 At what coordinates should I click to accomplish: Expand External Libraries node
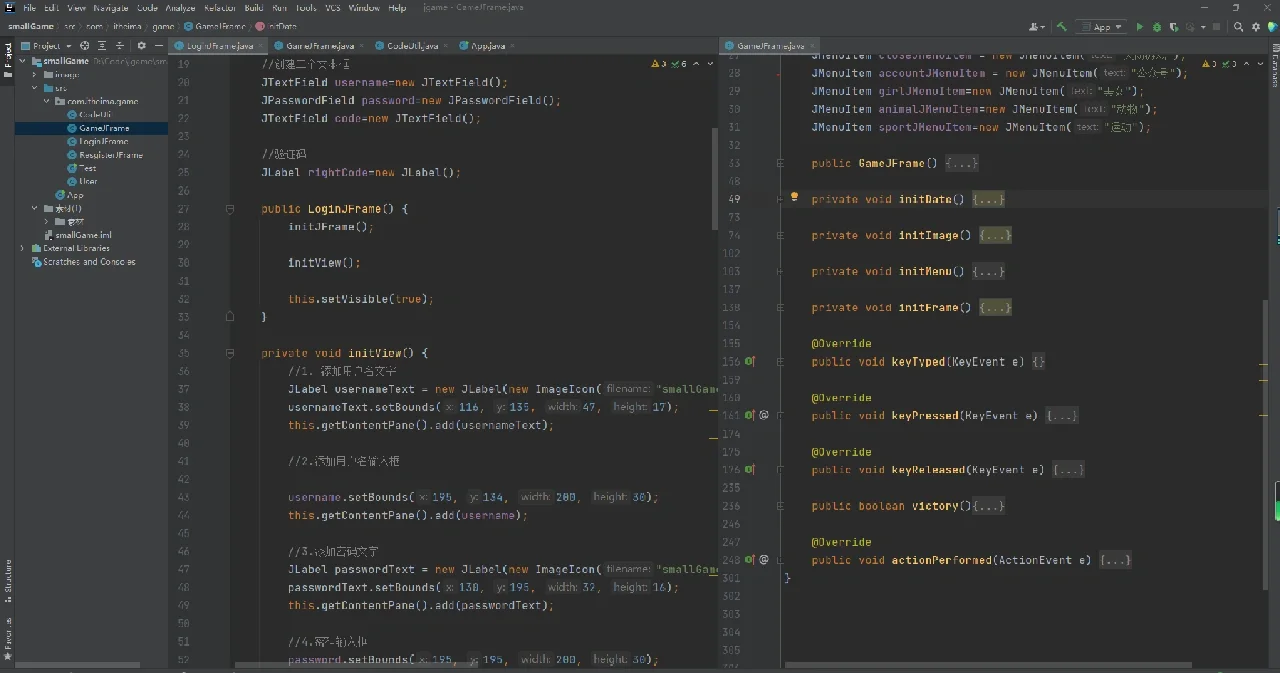click(x=23, y=248)
